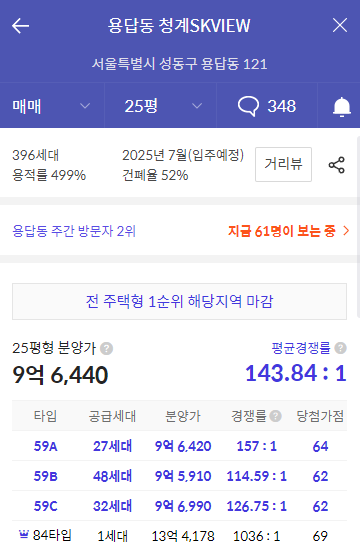Click 전 주택형 1순위 해당지역 마감 banner
This screenshot has width=360, height=557.
pos(179,302)
